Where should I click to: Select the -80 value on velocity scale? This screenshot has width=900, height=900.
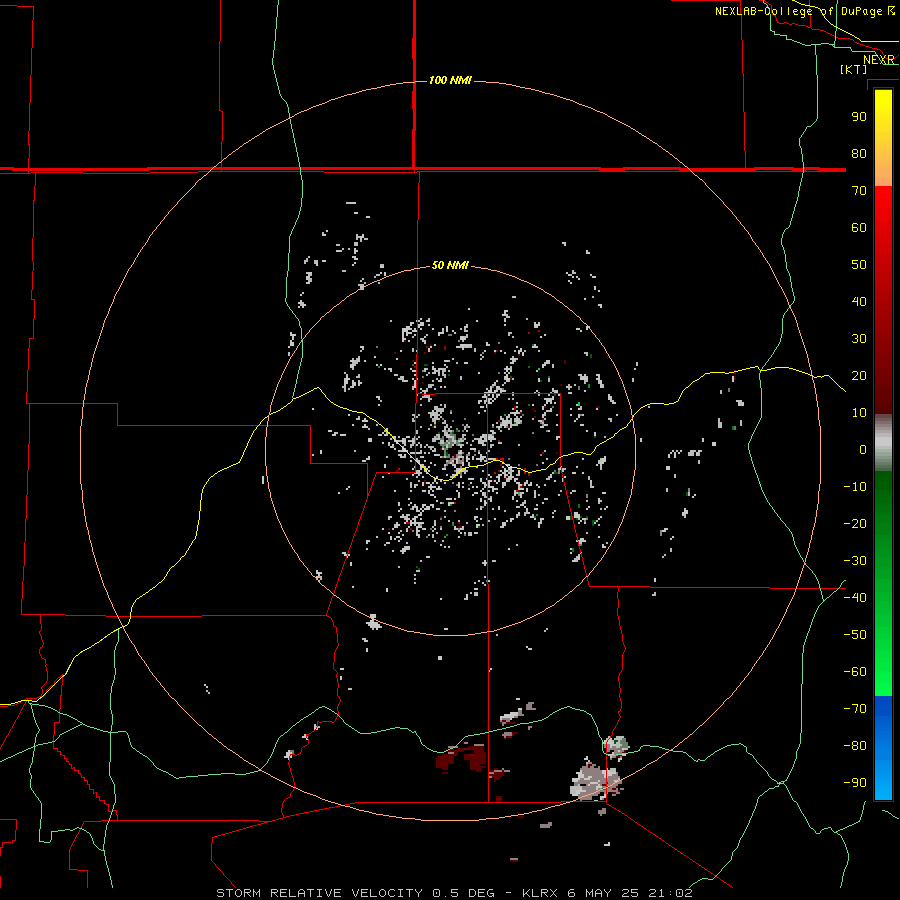coord(855,746)
